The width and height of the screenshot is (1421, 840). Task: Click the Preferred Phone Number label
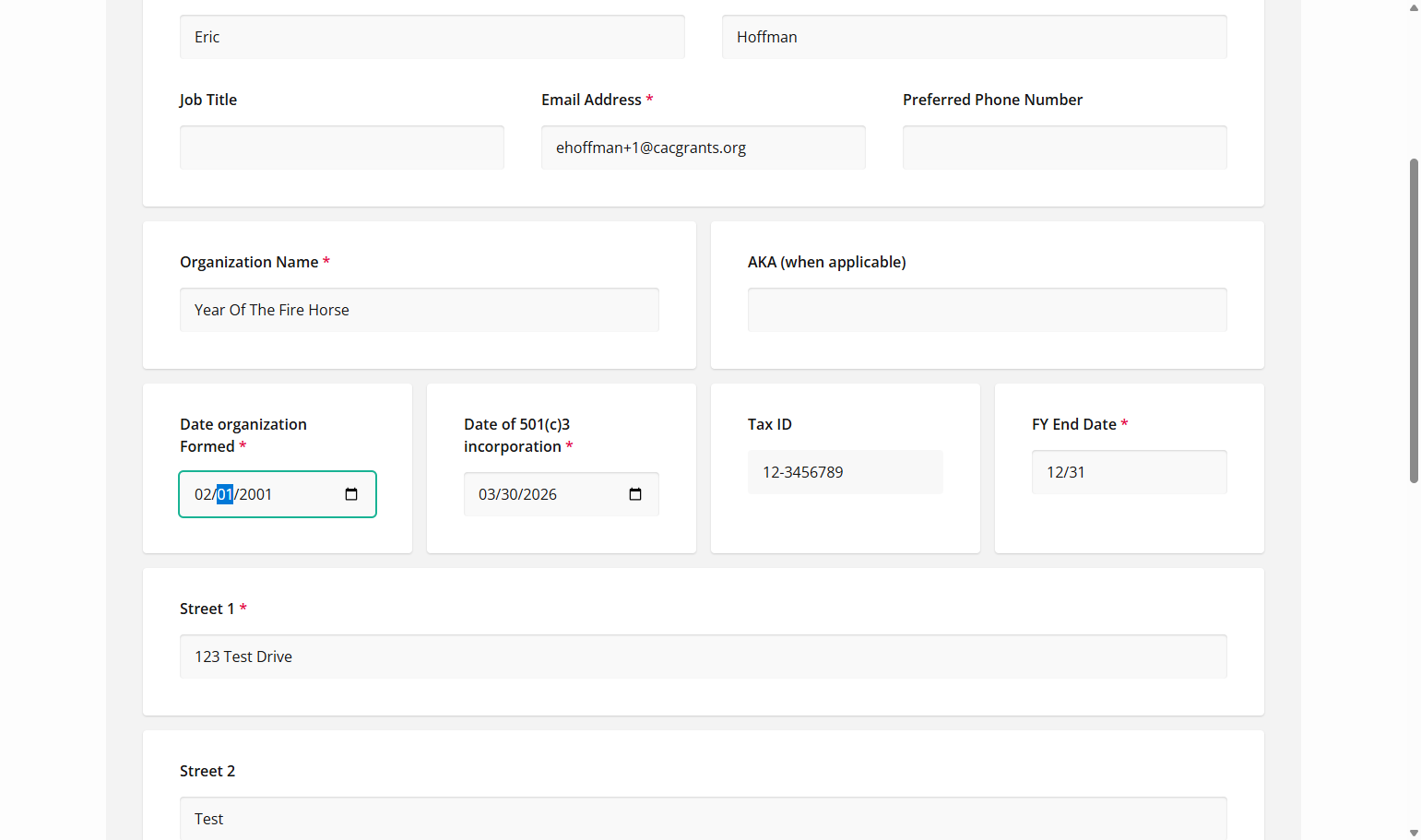(x=992, y=100)
